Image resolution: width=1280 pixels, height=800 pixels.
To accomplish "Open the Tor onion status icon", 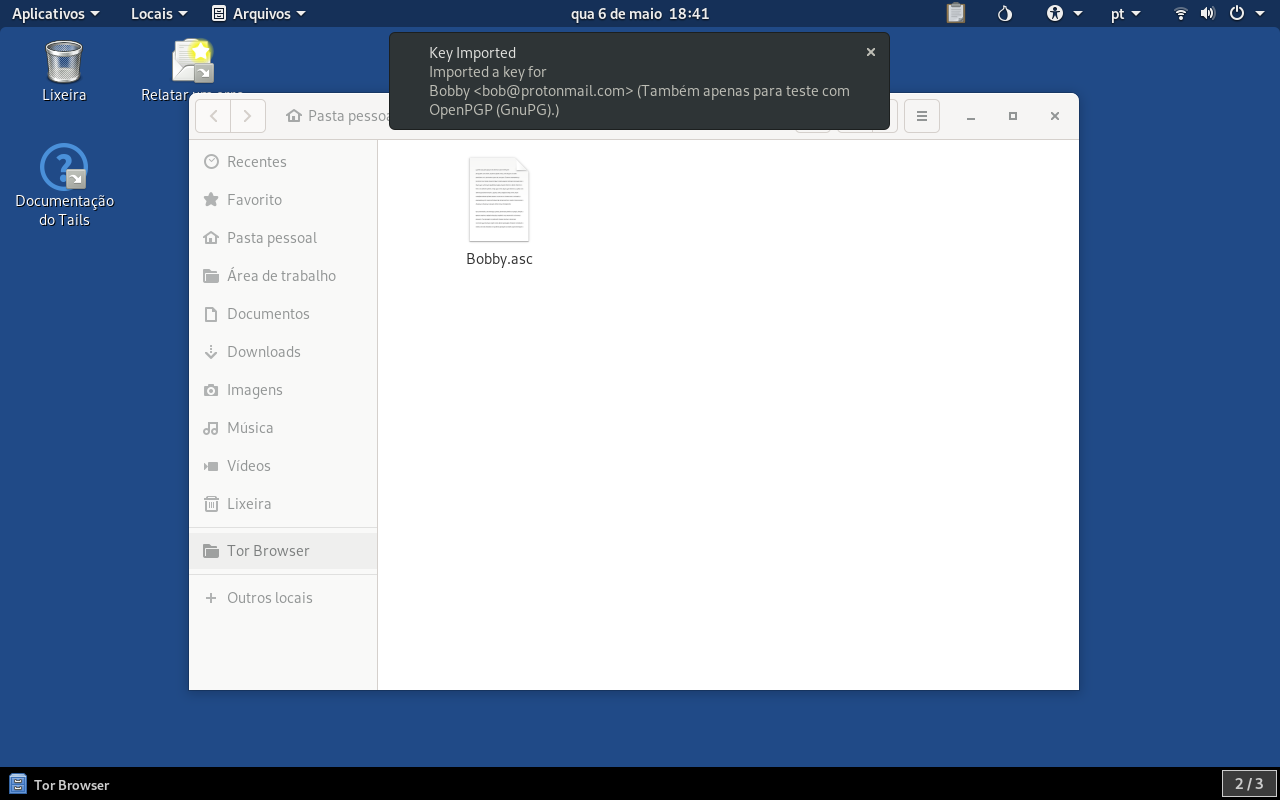I will point(1005,14).
